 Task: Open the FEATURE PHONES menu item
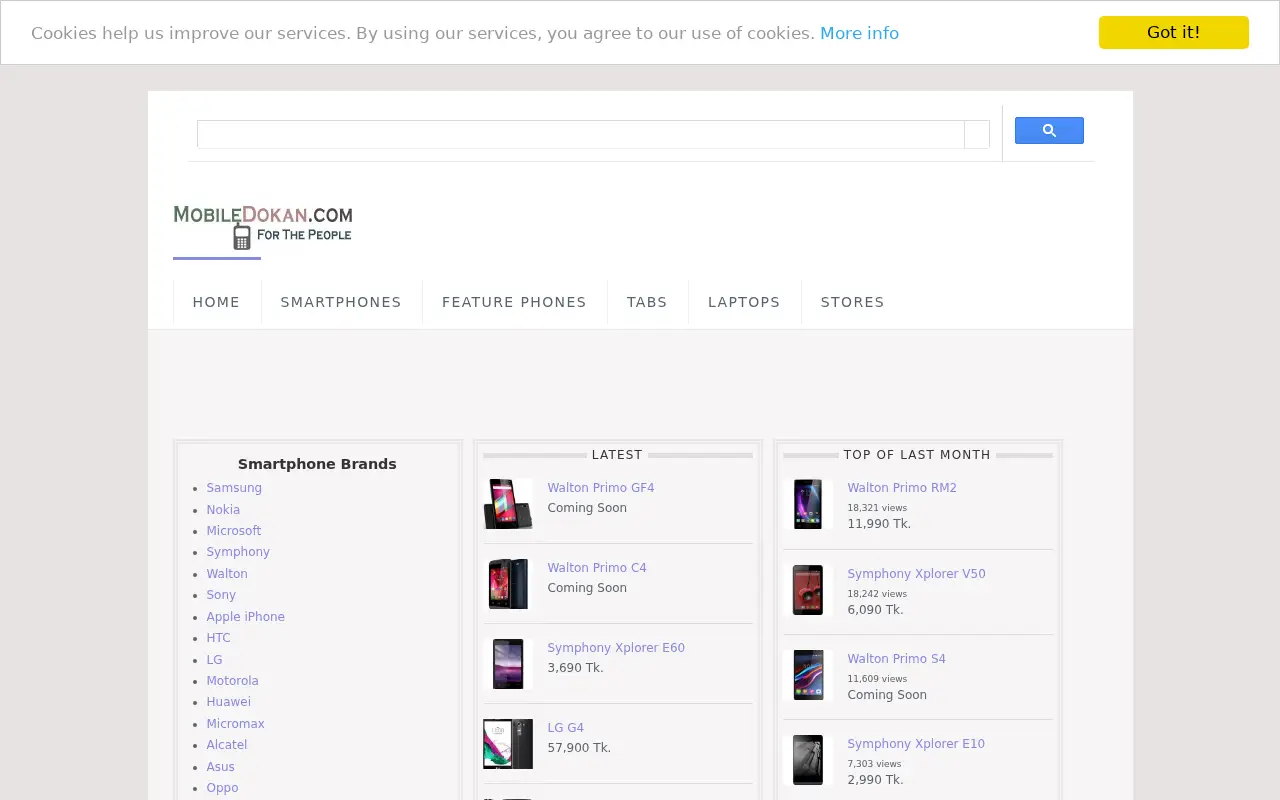pos(514,302)
